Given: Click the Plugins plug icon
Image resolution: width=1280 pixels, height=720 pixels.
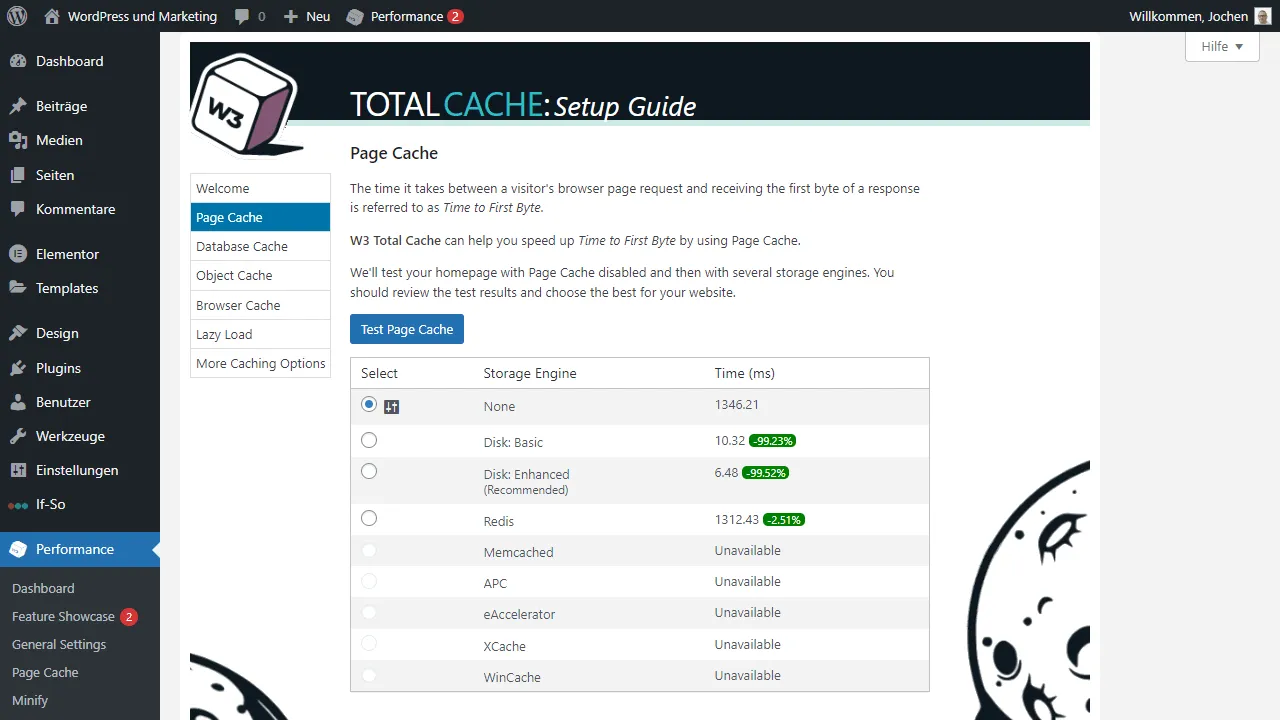Looking at the screenshot, I should pos(18,368).
